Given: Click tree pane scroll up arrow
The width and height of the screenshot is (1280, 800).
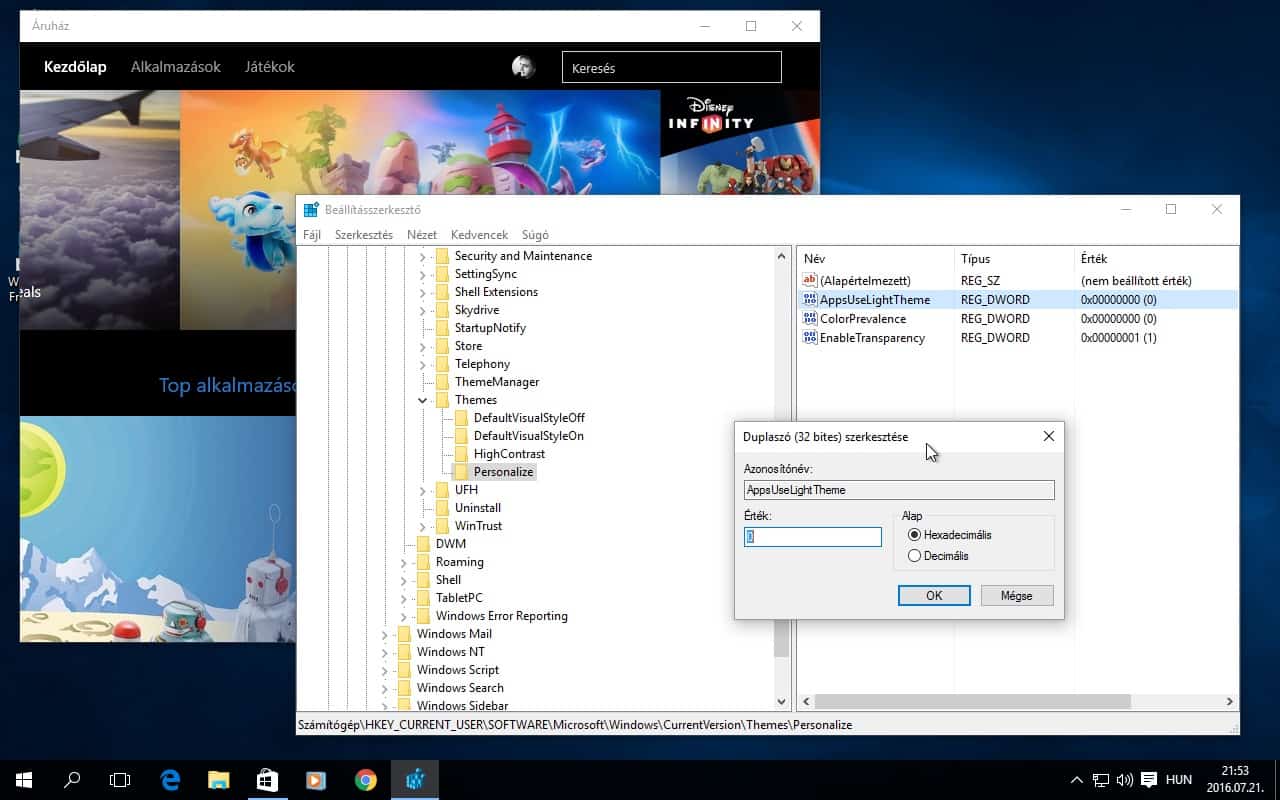Looking at the screenshot, I should click(x=782, y=255).
